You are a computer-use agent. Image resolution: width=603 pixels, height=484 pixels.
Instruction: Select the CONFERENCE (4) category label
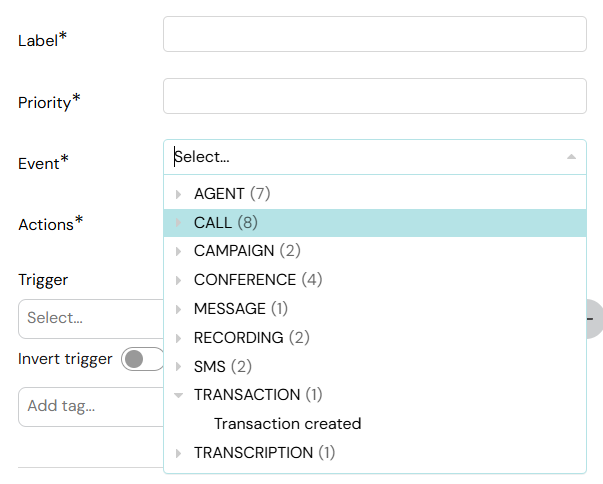pyautogui.click(x=258, y=280)
